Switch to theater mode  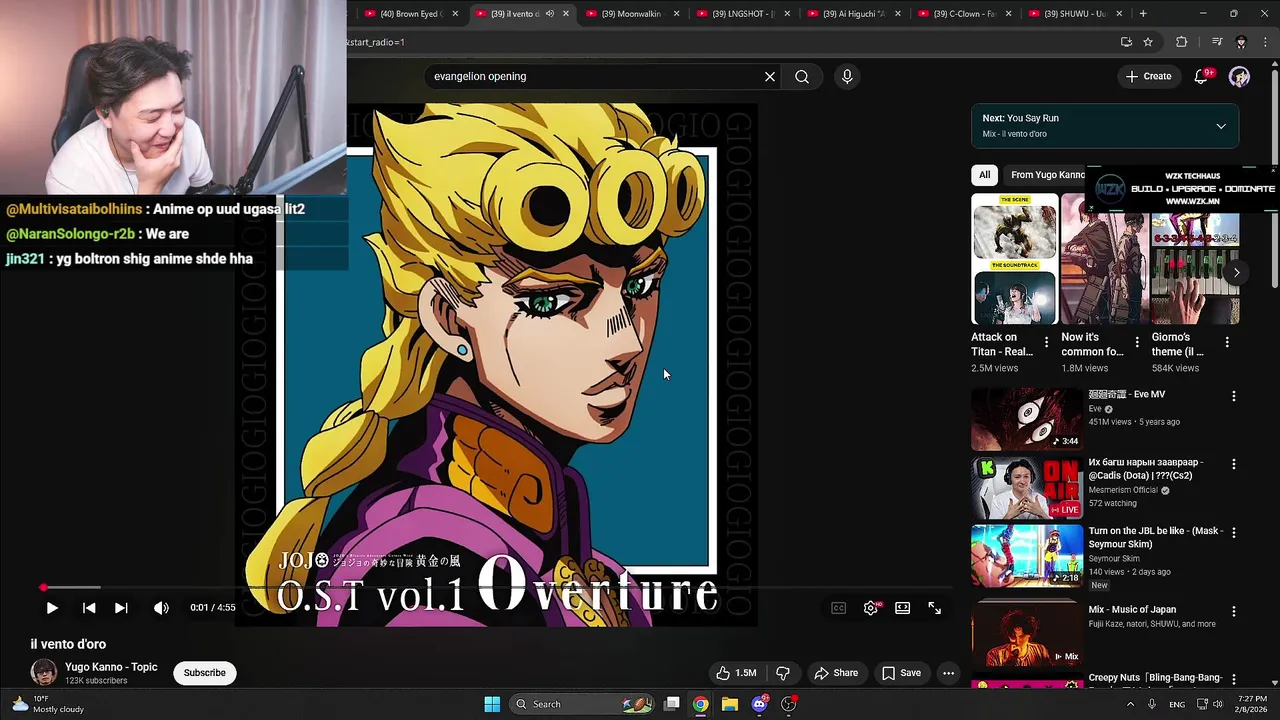click(x=903, y=608)
